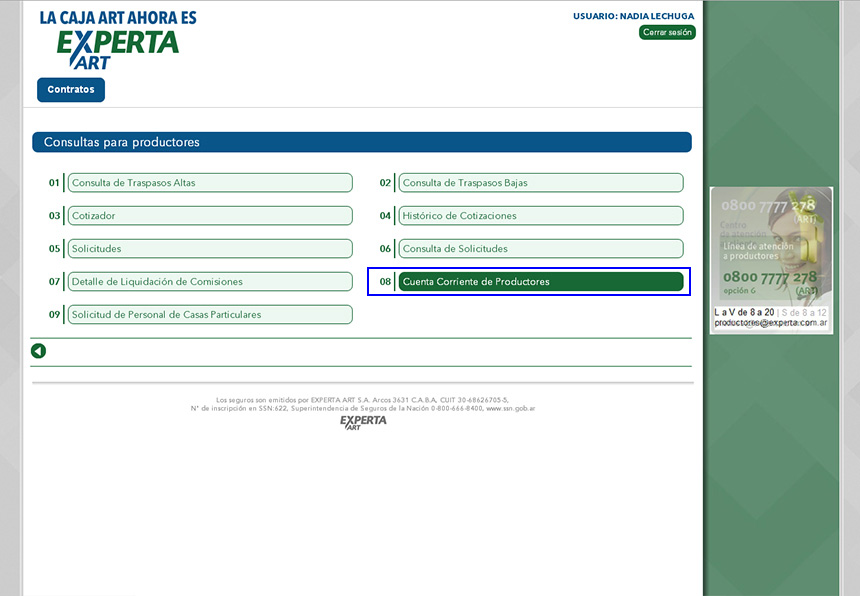
Task: Click the green back arrow icon
Action: 38,351
